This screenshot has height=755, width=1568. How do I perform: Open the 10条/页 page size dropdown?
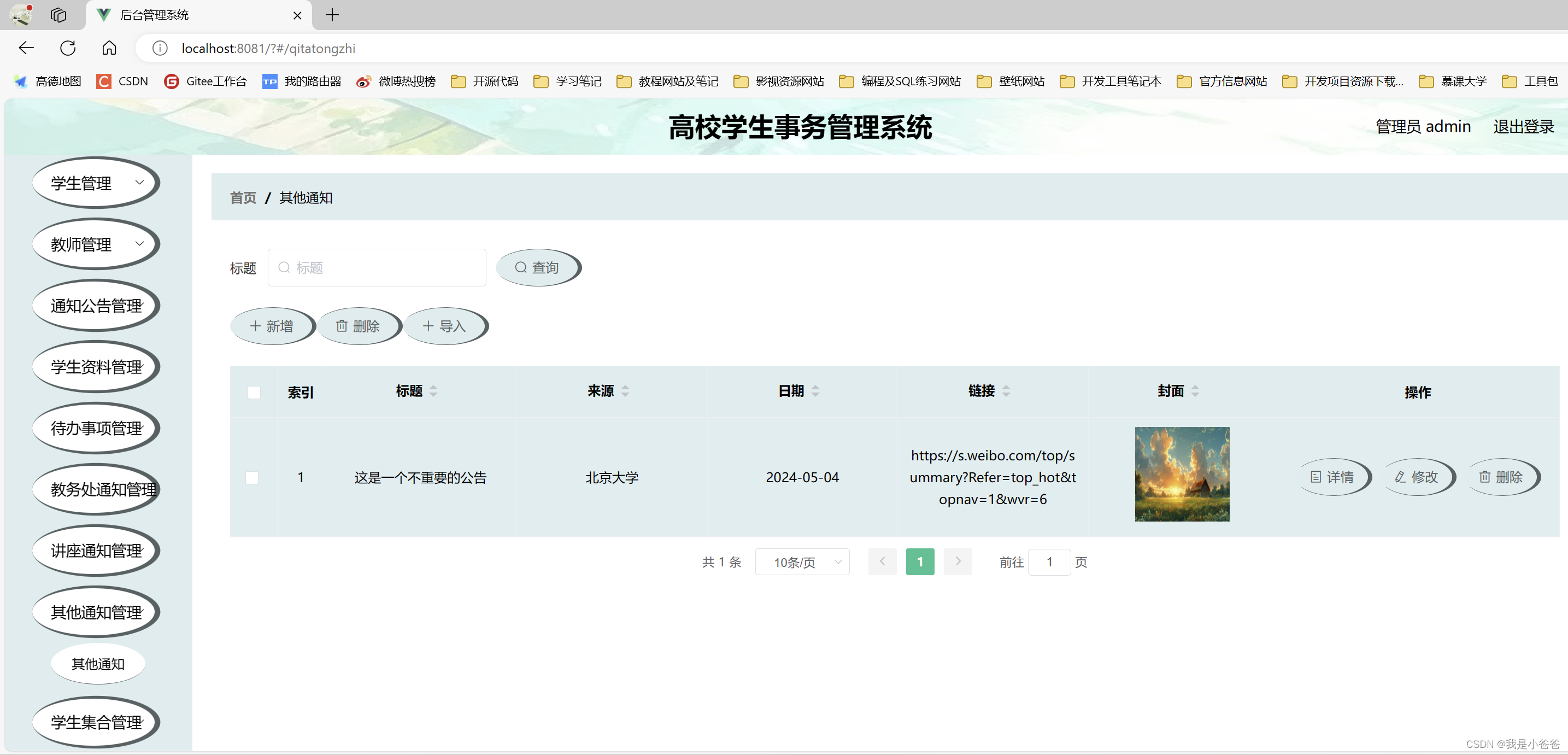(x=802, y=562)
